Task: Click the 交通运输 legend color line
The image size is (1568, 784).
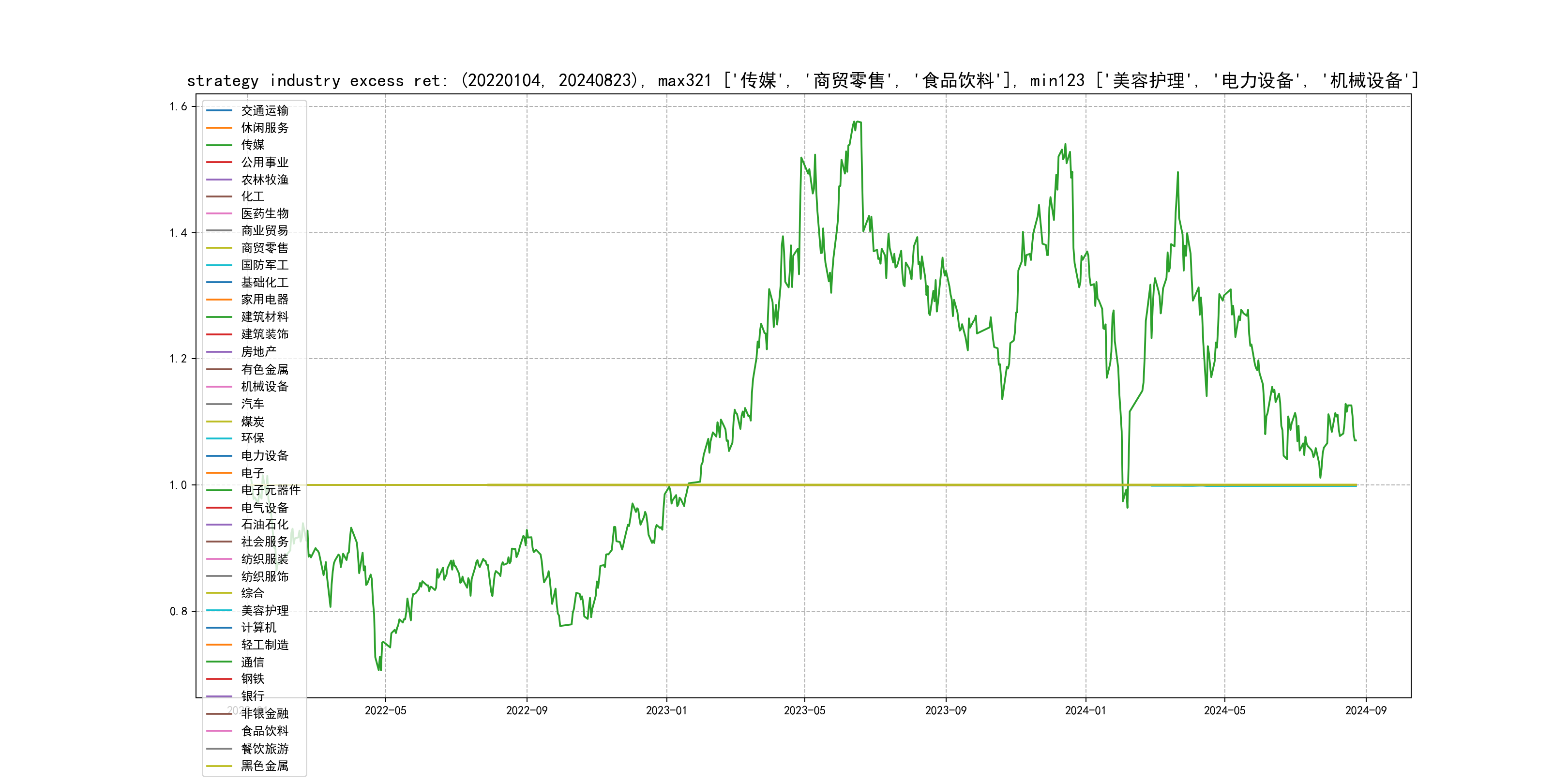Action: (219, 111)
